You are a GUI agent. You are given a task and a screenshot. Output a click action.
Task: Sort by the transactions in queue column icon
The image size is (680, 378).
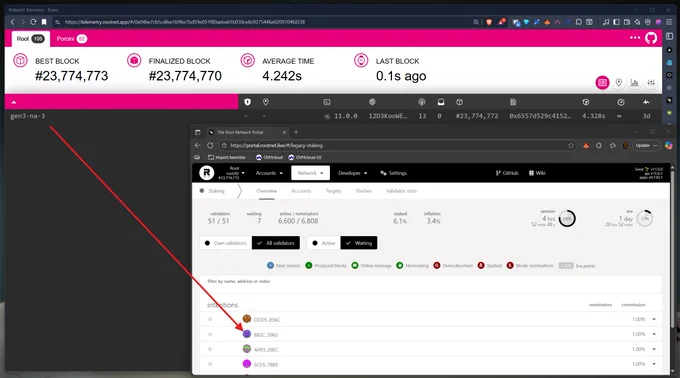[441, 102]
